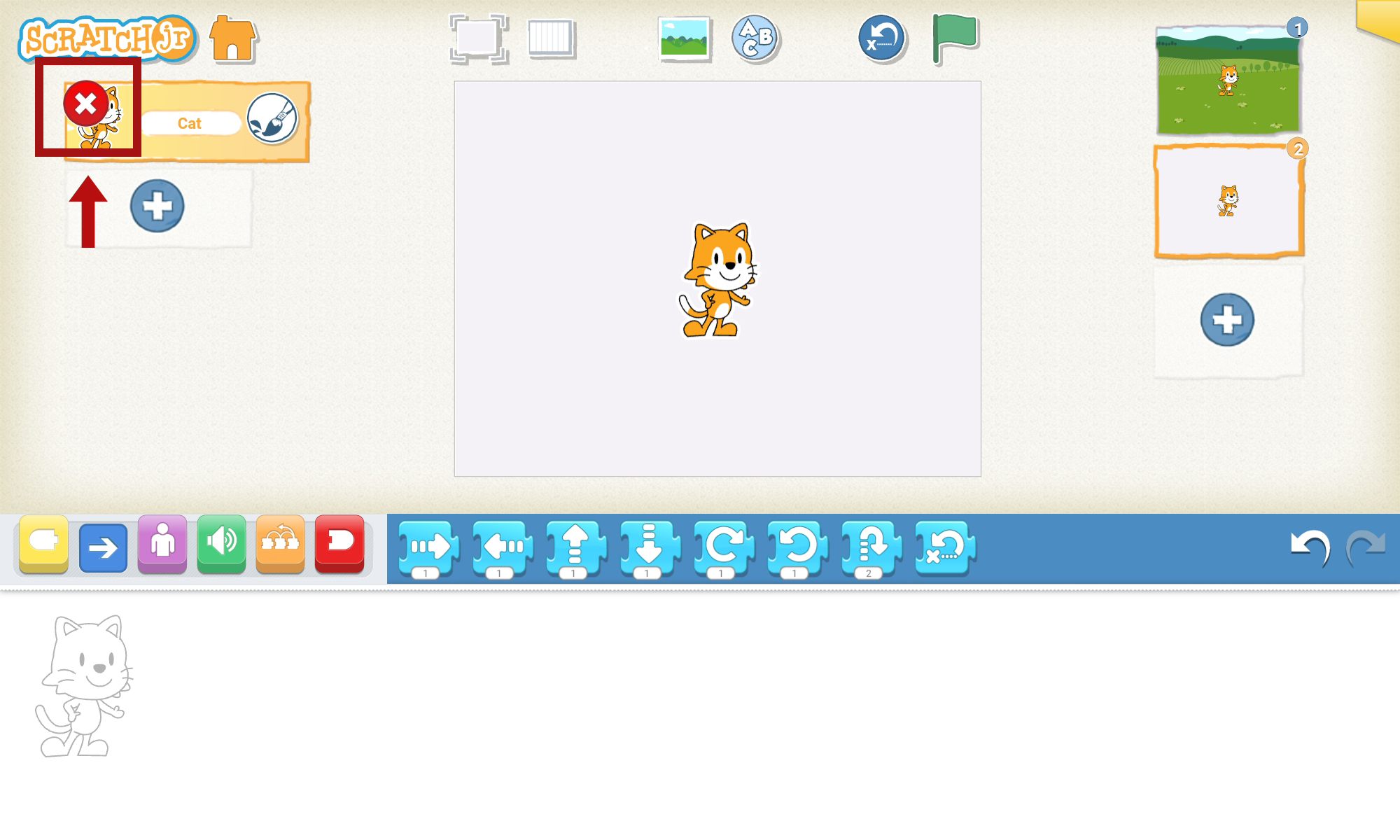Select page 2 blank thumbnail
This screenshot has width=1400, height=840.
1228,201
